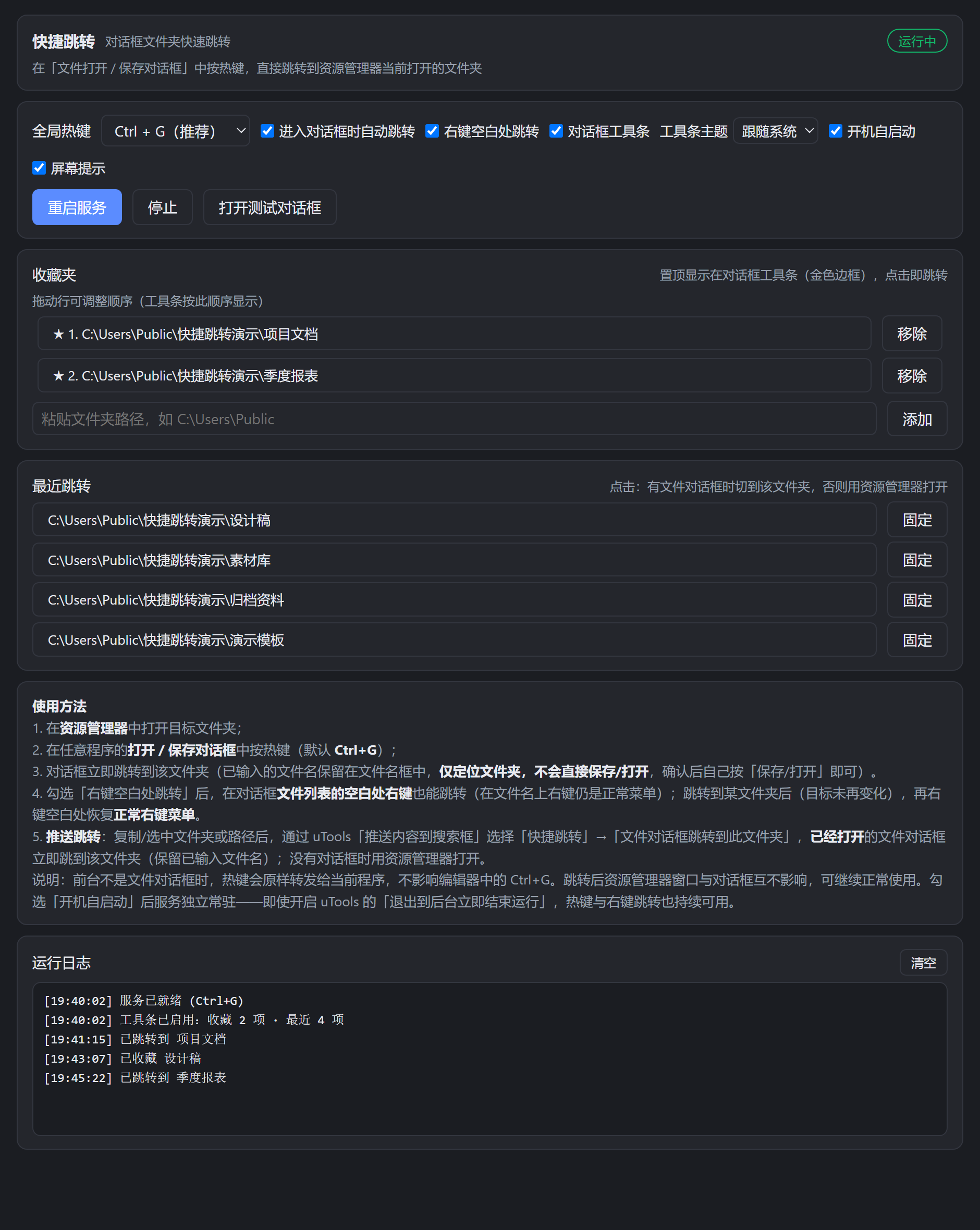The height and width of the screenshot is (1230, 980).
Task: Click log line 已收藏 设计稿
Action: (x=123, y=1059)
